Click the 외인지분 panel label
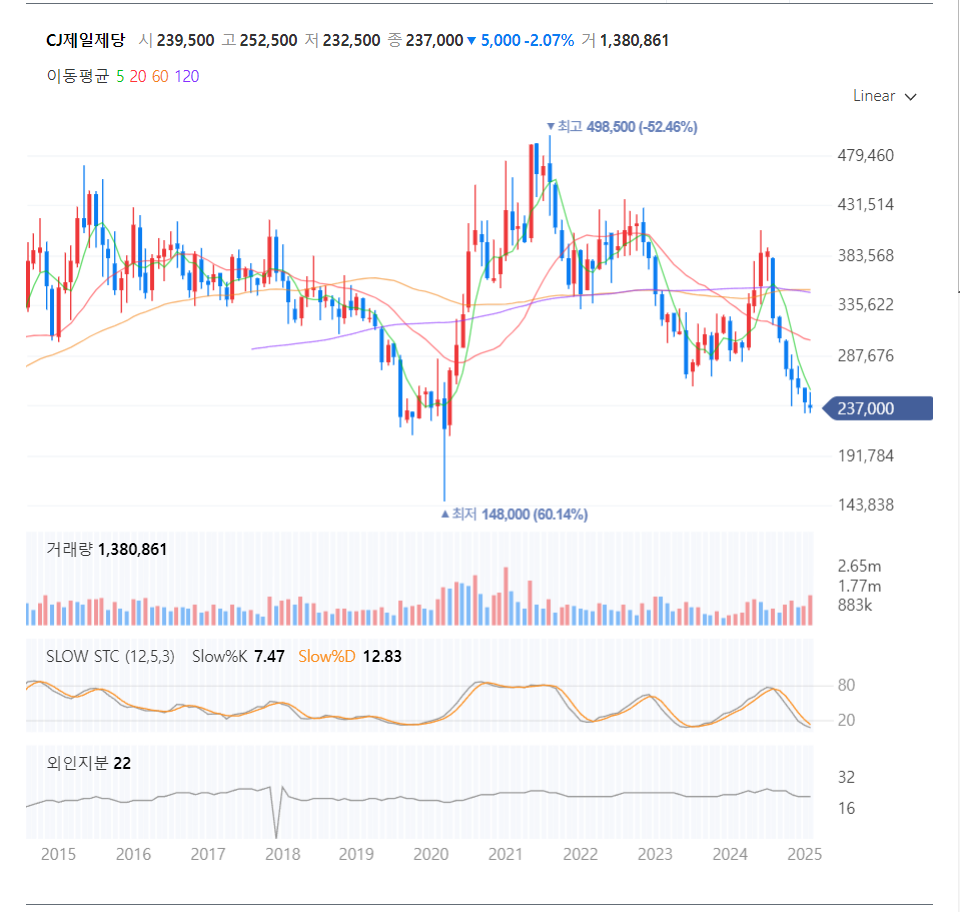The height and width of the screenshot is (912, 960). coord(77,763)
